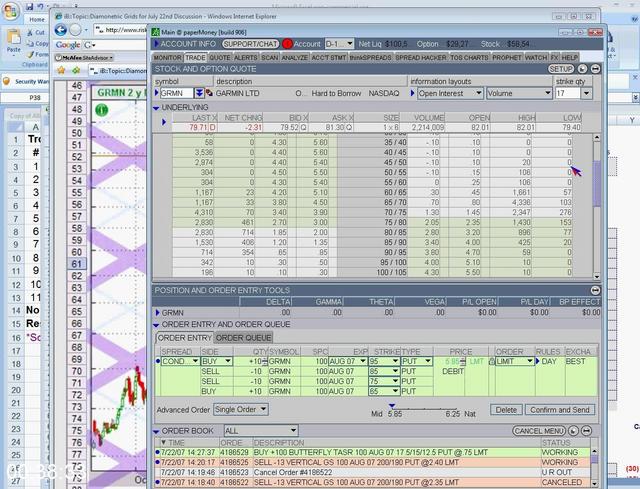Select the BUY +100 BUTTERFLY TASR order row

click(372, 453)
